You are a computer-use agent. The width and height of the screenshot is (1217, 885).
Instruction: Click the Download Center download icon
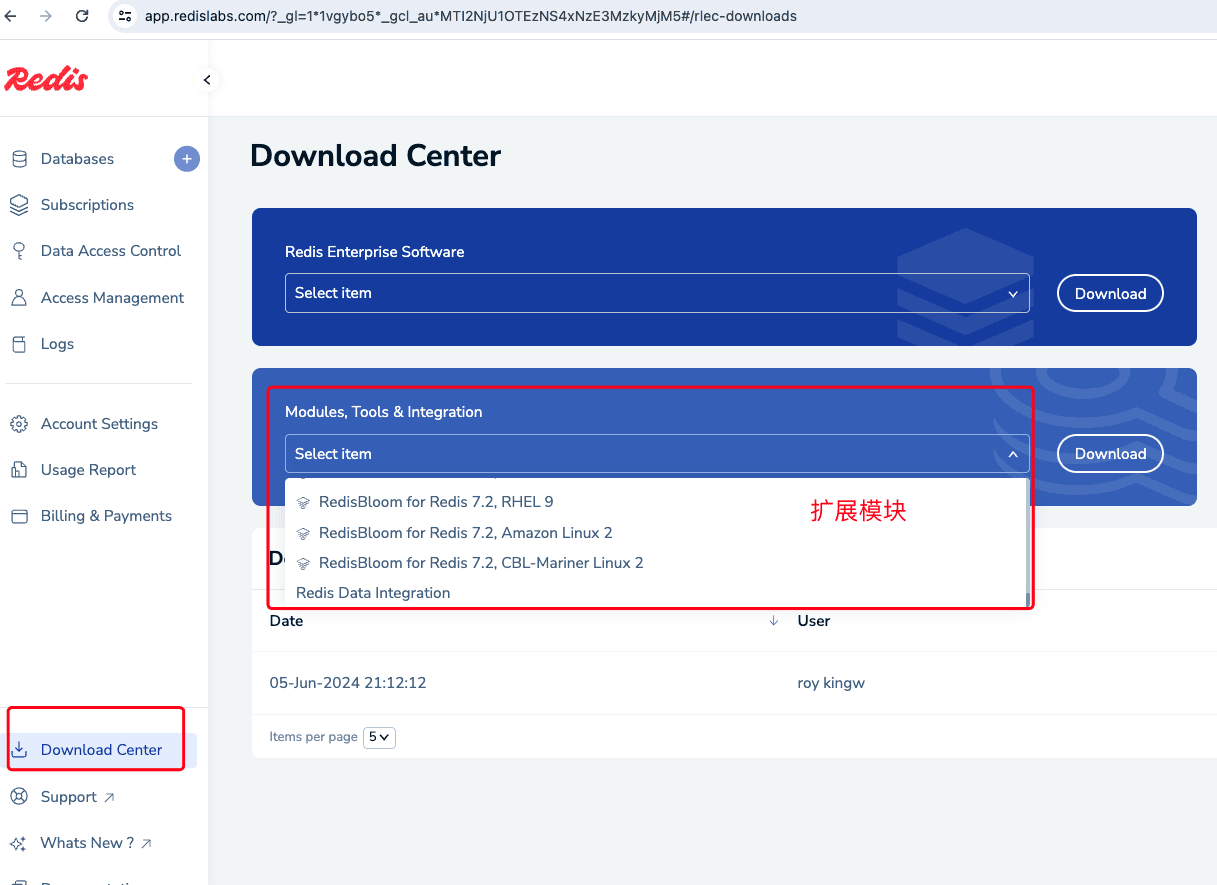point(19,750)
